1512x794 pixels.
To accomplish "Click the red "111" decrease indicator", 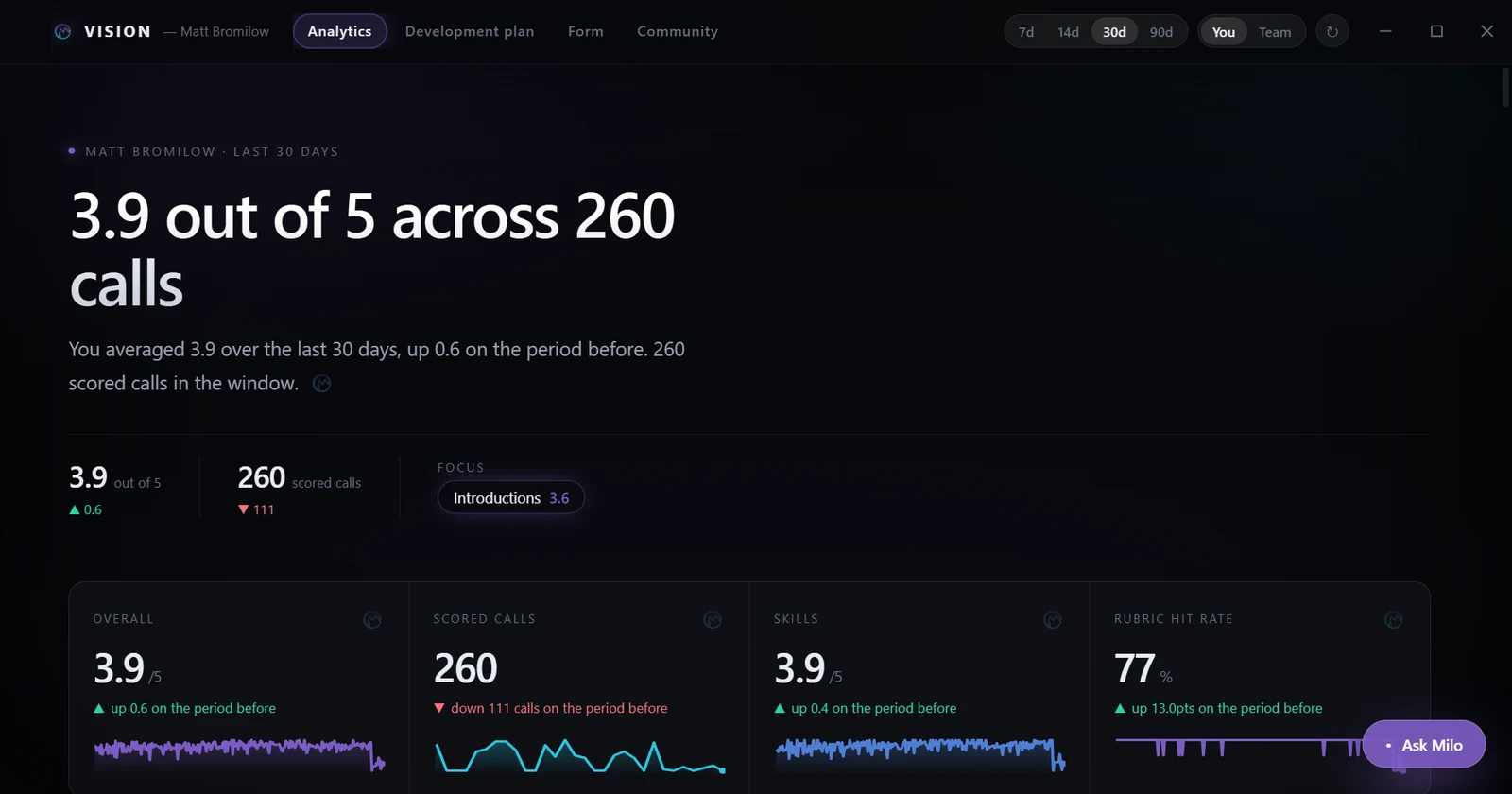I will [256, 509].
